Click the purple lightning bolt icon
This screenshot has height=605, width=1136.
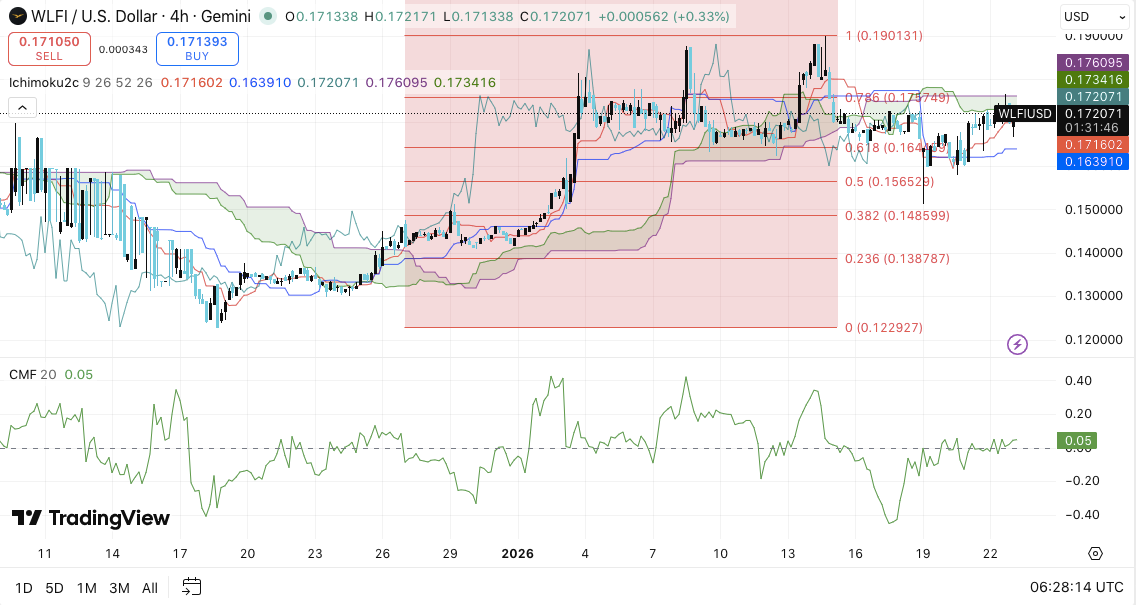click(1017, 345)
